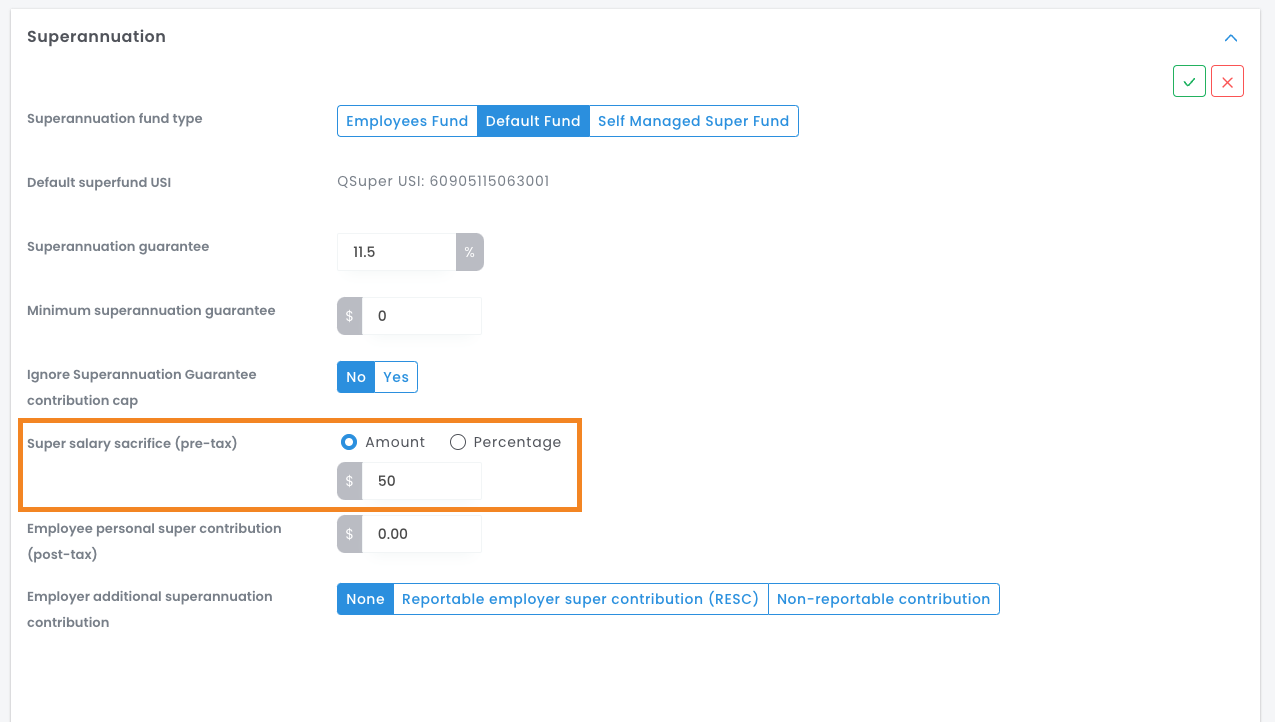
Task: Select the Percentage radio button
Action: [458, 442]
